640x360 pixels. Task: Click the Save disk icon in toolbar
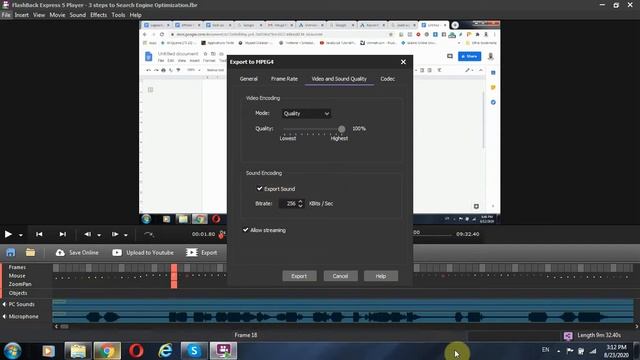[x=11, y=252]
